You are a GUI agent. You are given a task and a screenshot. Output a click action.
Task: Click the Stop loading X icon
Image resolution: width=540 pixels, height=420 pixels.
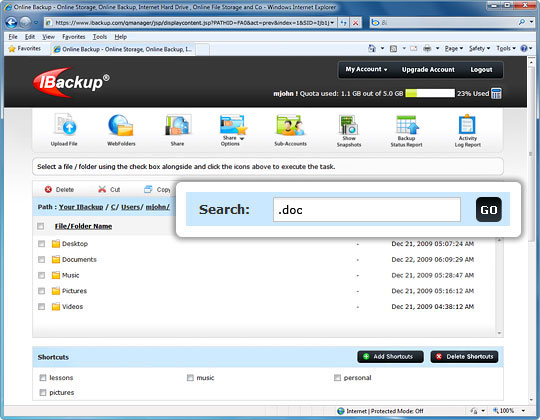(x=356, y=23)
